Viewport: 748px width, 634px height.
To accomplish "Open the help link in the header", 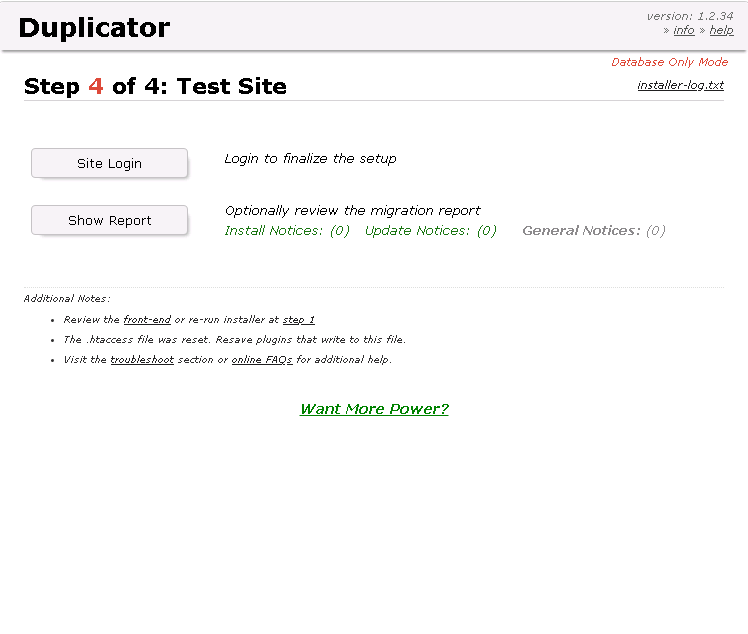I will pyautogui.click(x=721, y=30).
